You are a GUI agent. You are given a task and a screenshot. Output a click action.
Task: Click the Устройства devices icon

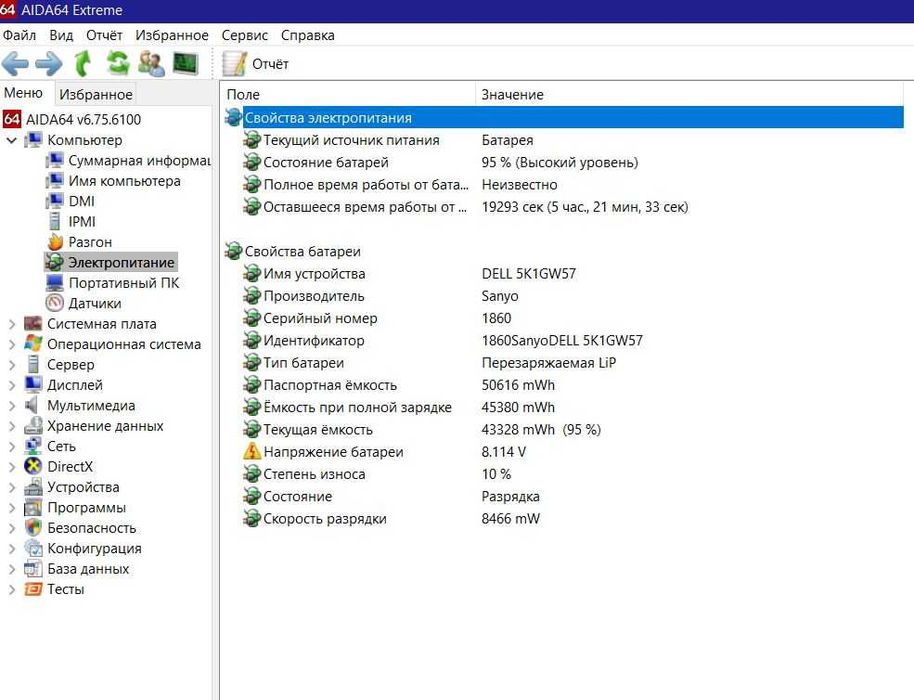point(33,487)
